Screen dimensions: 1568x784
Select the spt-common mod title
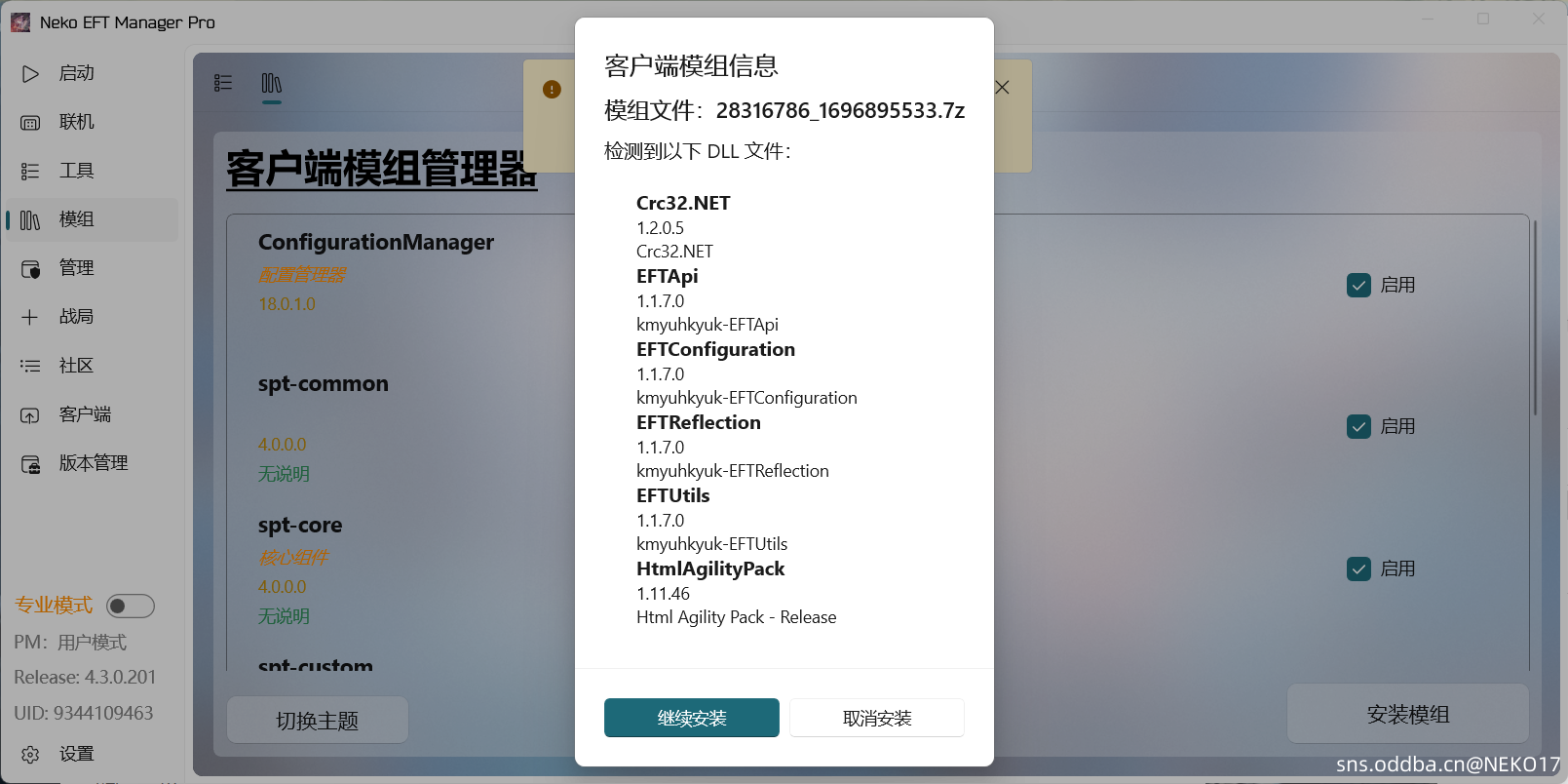[324, 384]
